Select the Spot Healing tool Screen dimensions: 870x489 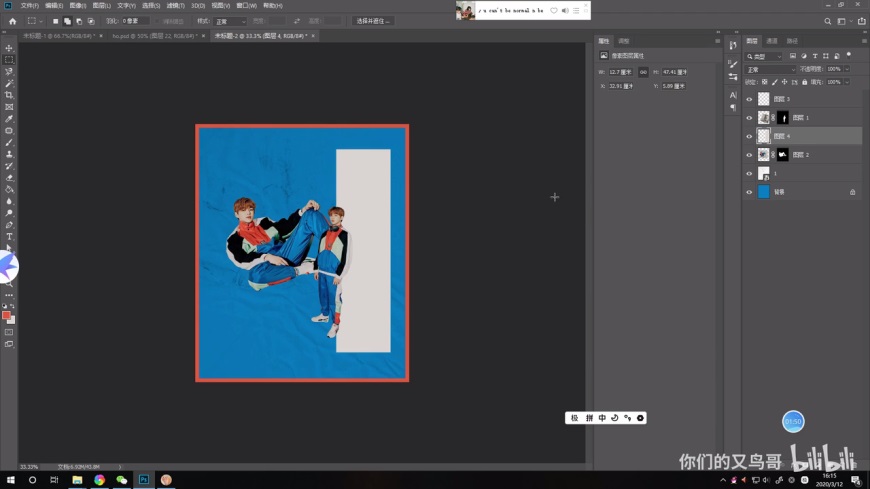pyautogui.click(x=9, y=131)
